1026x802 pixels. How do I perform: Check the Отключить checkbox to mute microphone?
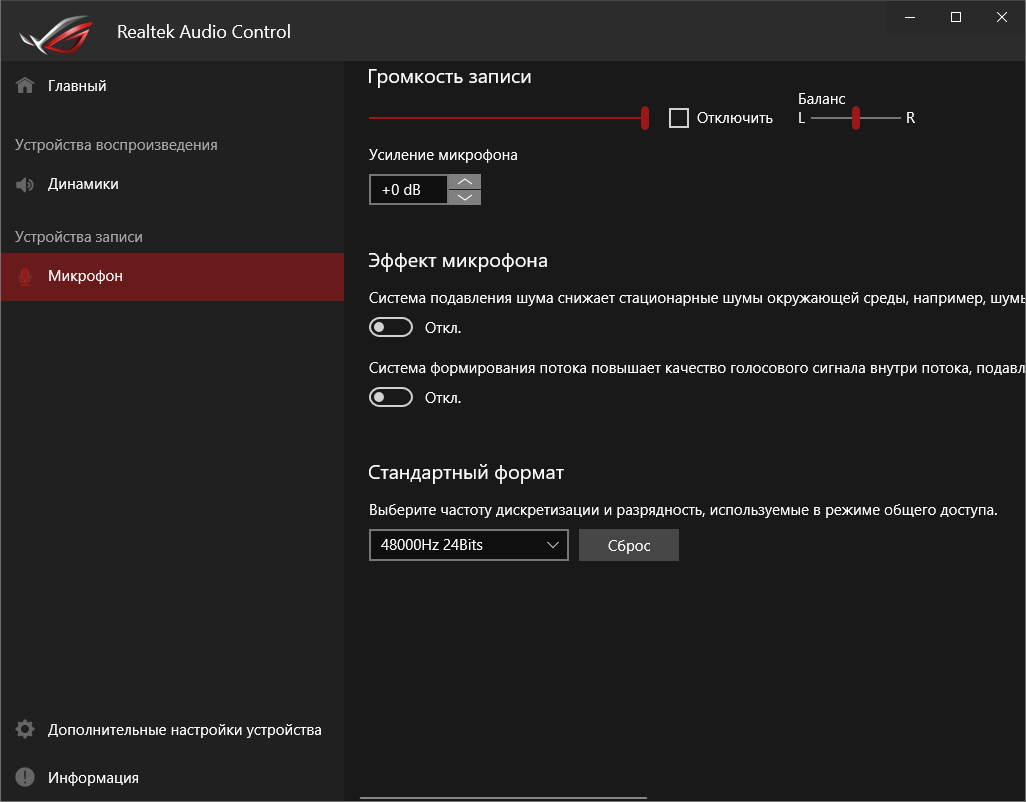[x=679, y=117]
